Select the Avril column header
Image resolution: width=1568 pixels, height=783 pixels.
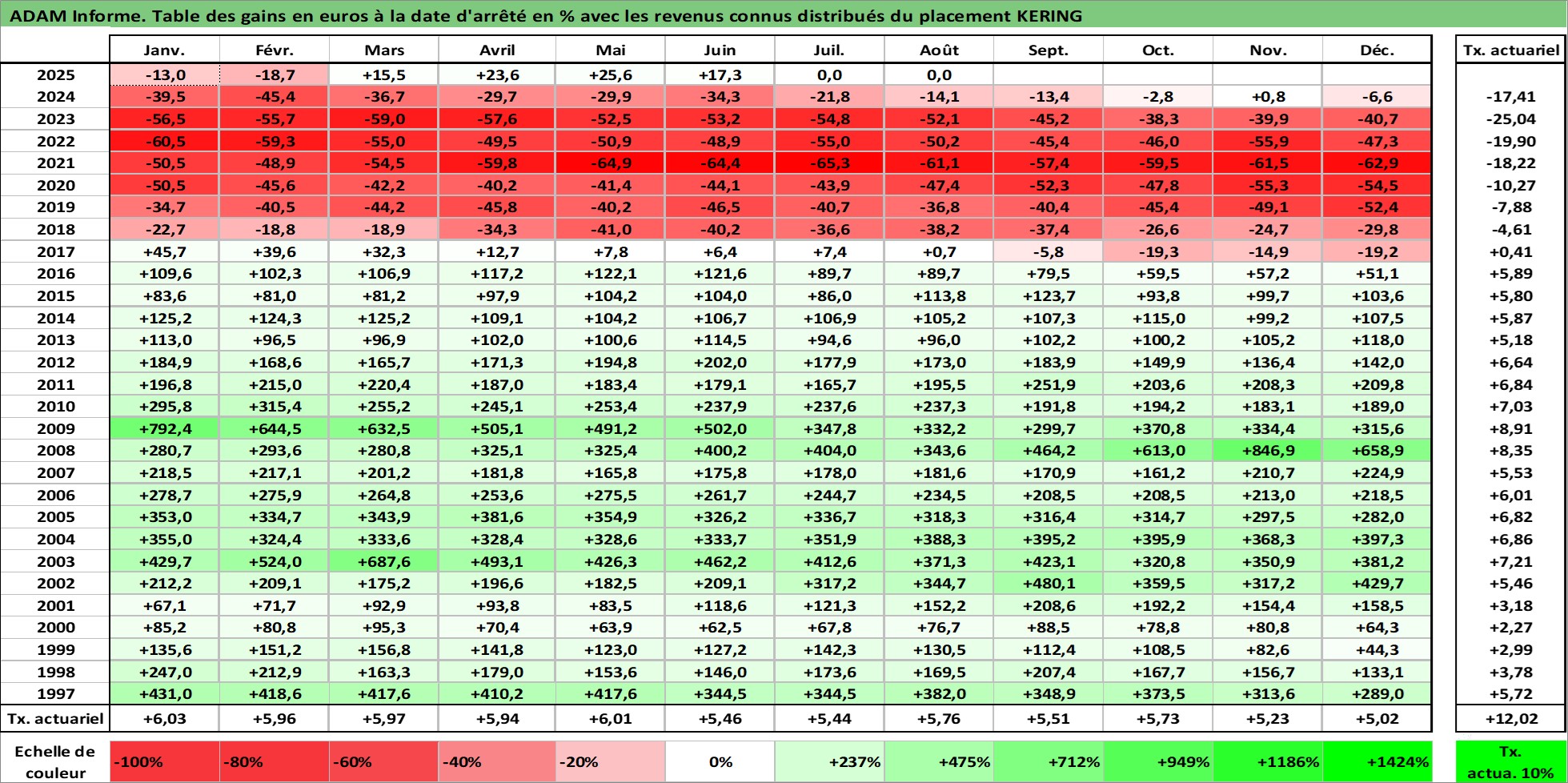(497, 50)
